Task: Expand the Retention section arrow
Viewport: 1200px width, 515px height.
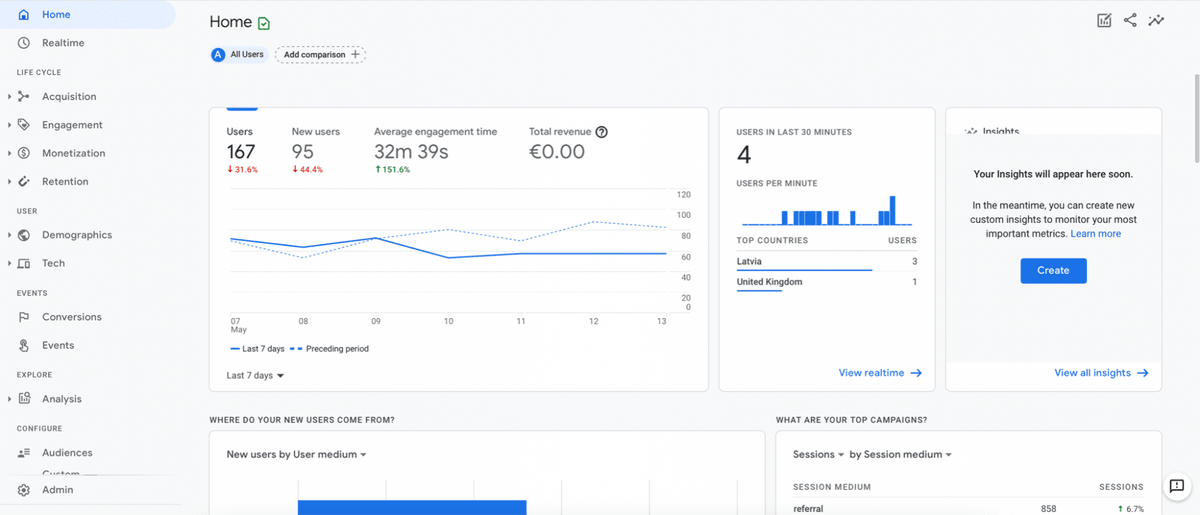Action: [9, 181]
